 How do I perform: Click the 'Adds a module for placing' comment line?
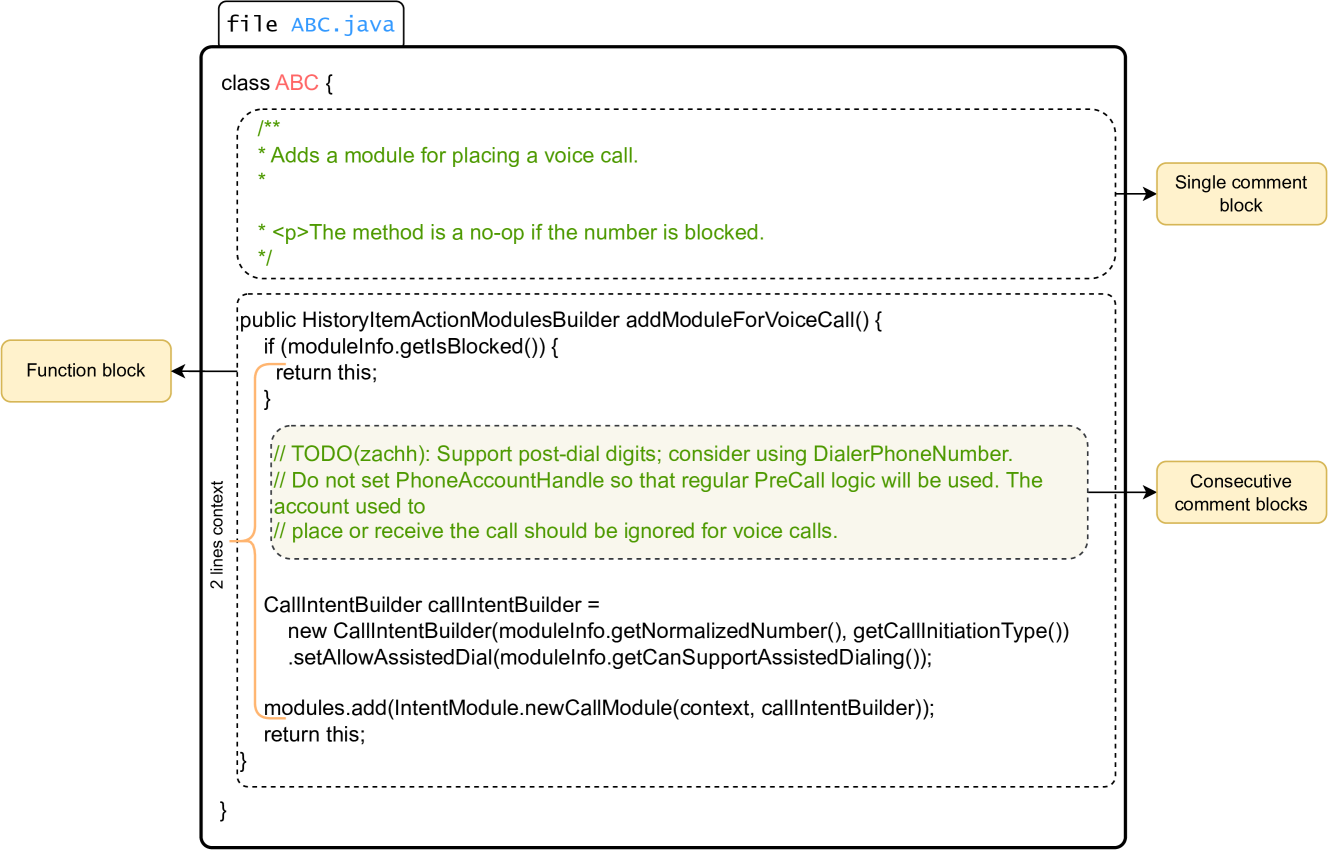pos(448,156)
